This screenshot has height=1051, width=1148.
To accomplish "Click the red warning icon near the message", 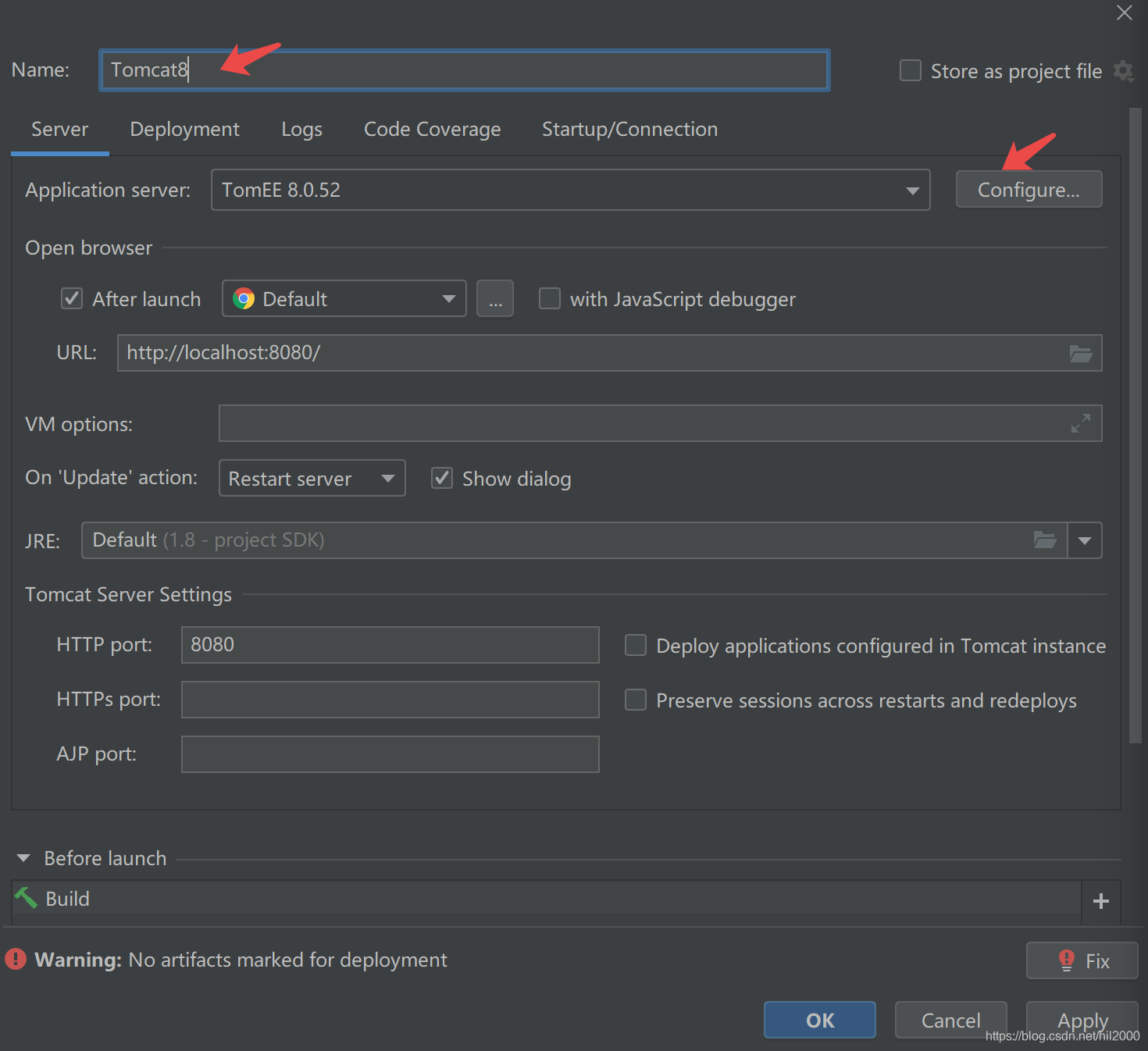I will [x=16, y=959].
